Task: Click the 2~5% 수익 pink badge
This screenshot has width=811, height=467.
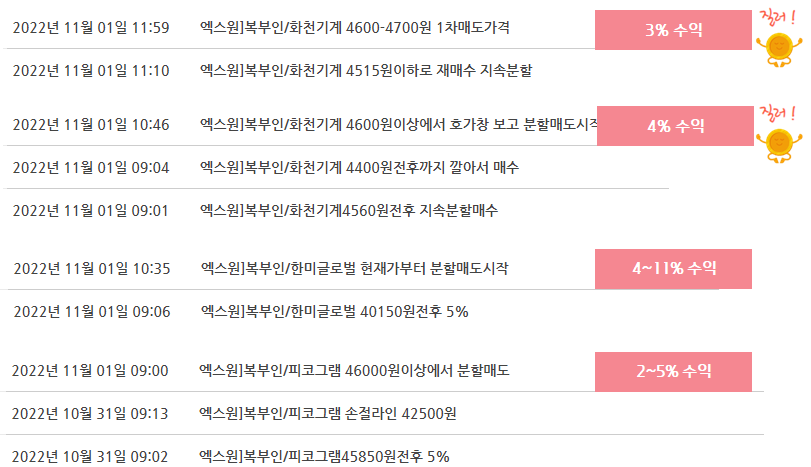Action: 673,372
